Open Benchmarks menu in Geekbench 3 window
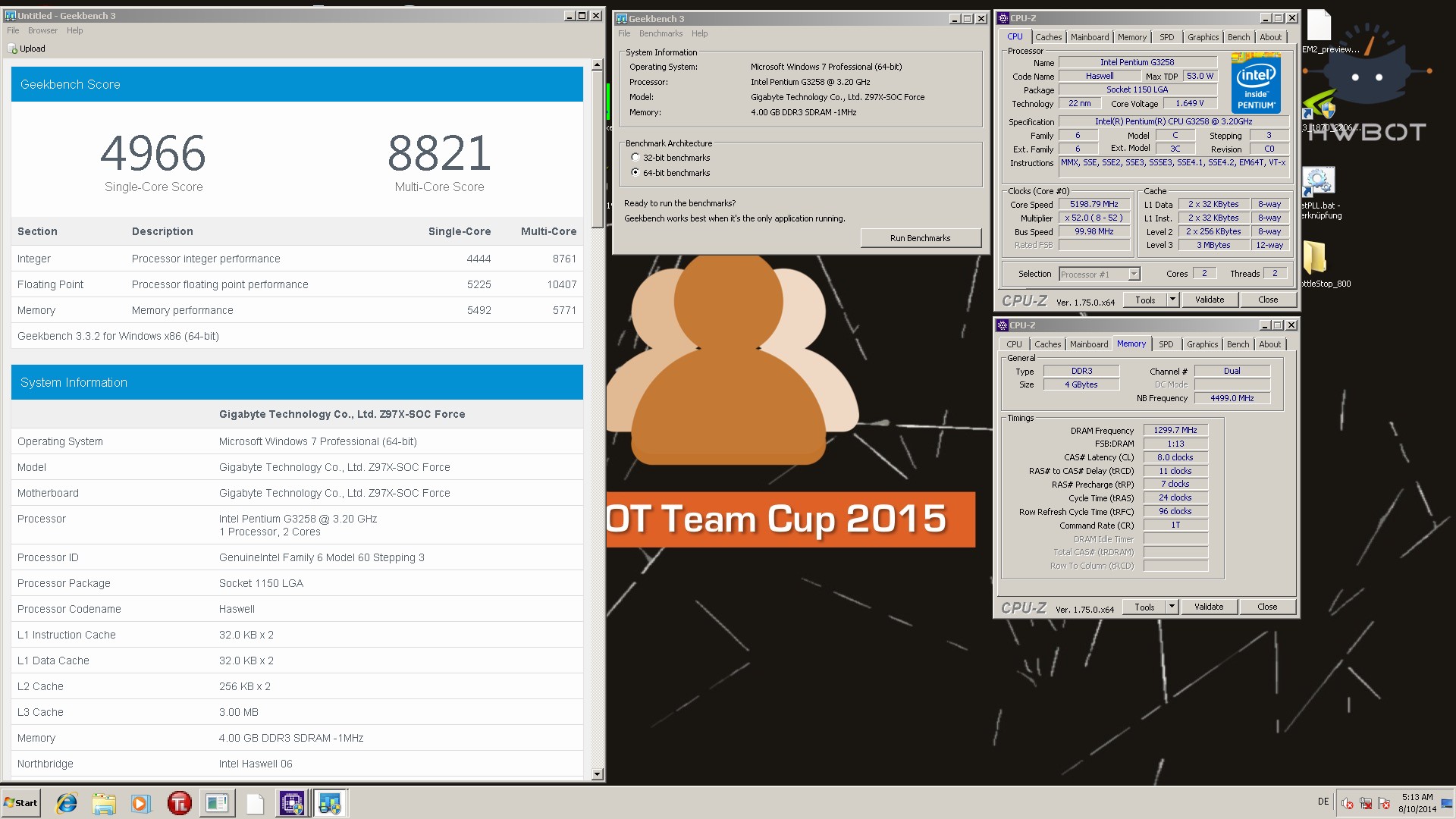 click(x=661, y=33)
